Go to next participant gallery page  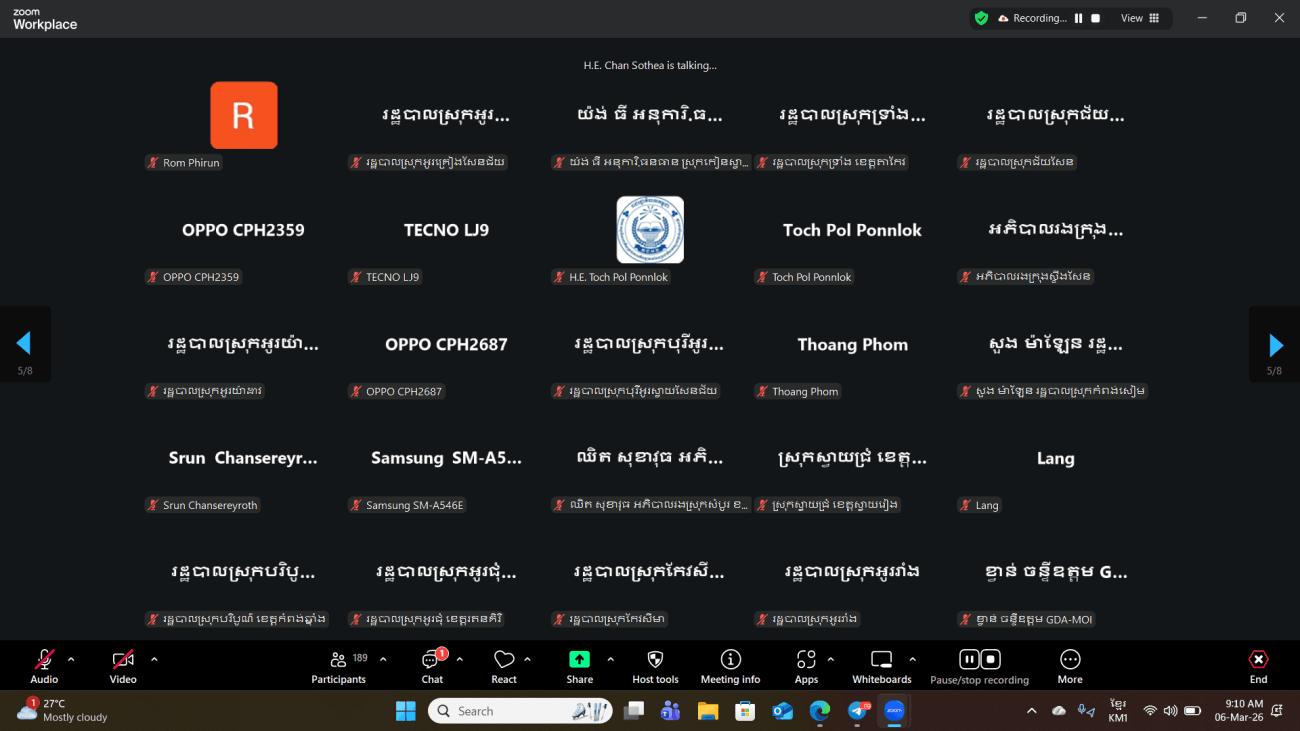tap(1275, 345)
